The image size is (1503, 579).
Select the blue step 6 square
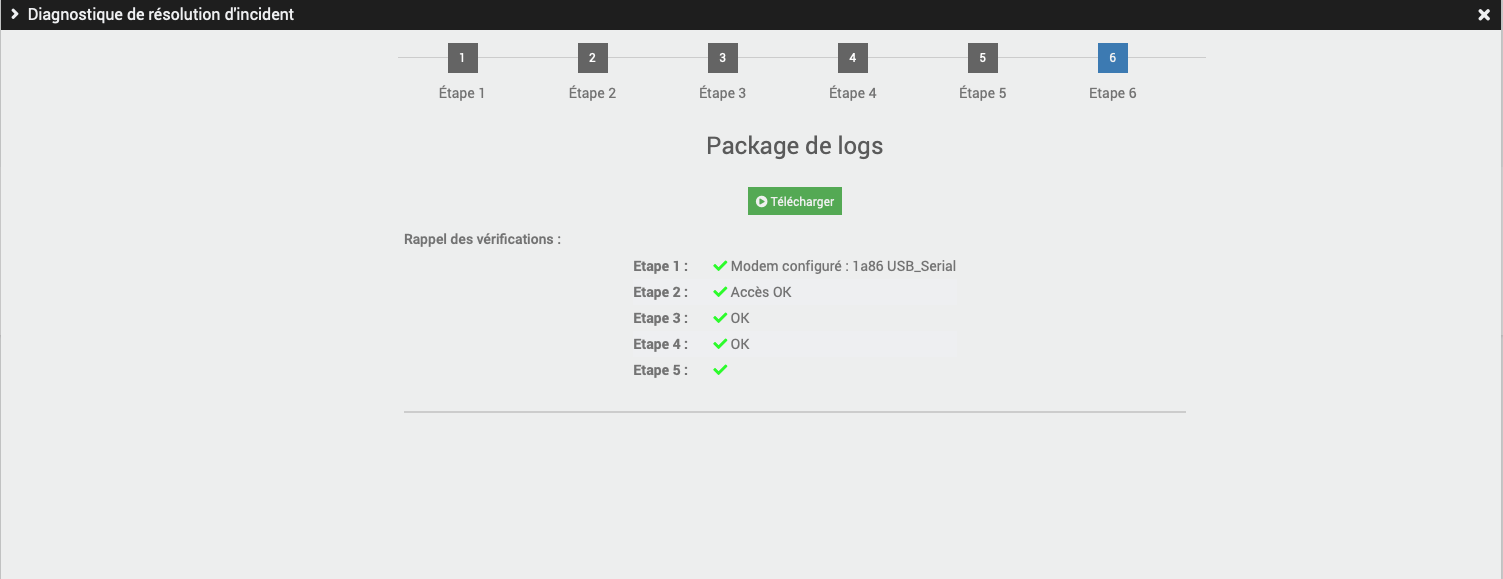click(1112, 58)
